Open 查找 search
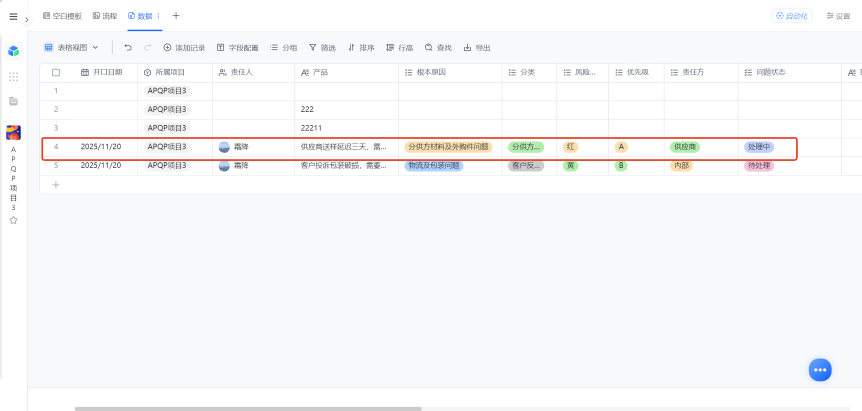 [438, 48]
